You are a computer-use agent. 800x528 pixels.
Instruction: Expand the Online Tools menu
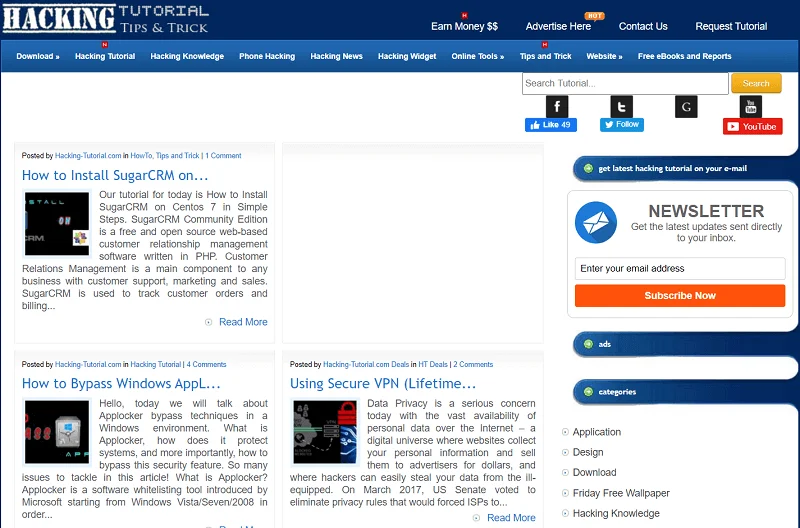(x=478, y=56)
